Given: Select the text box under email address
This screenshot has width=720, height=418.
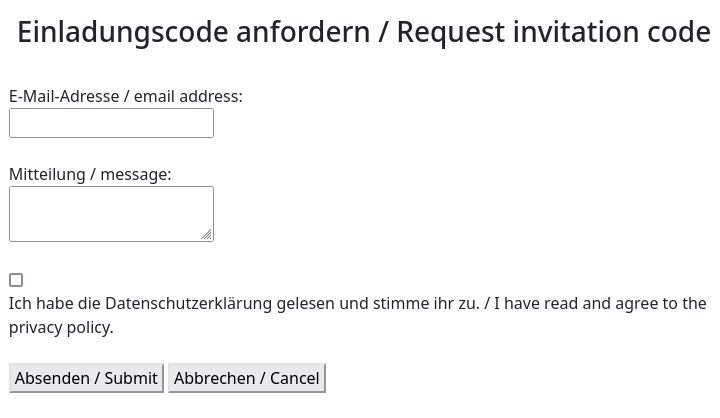Looking at the screenshot, I should tap(111, 123).
